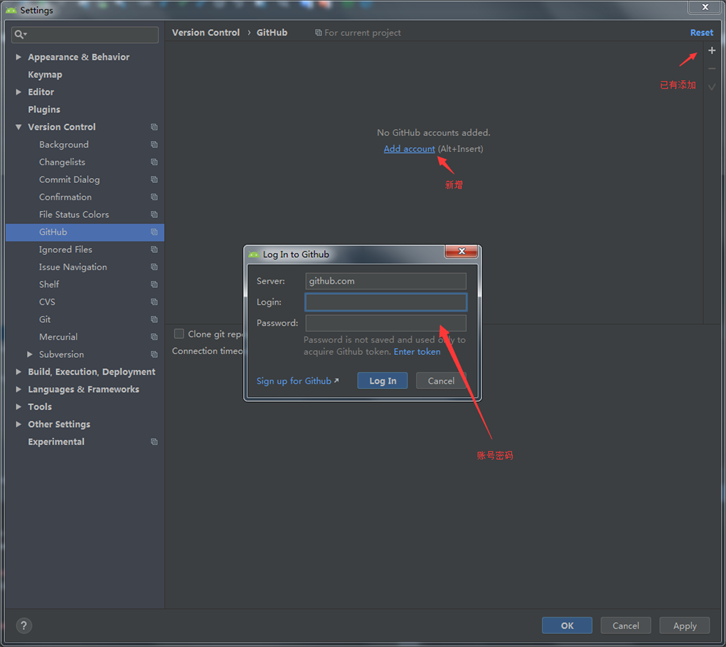Click project-level icon next to Version Control
Viewport: 726px width, 647px height.
tap(154, 127)
